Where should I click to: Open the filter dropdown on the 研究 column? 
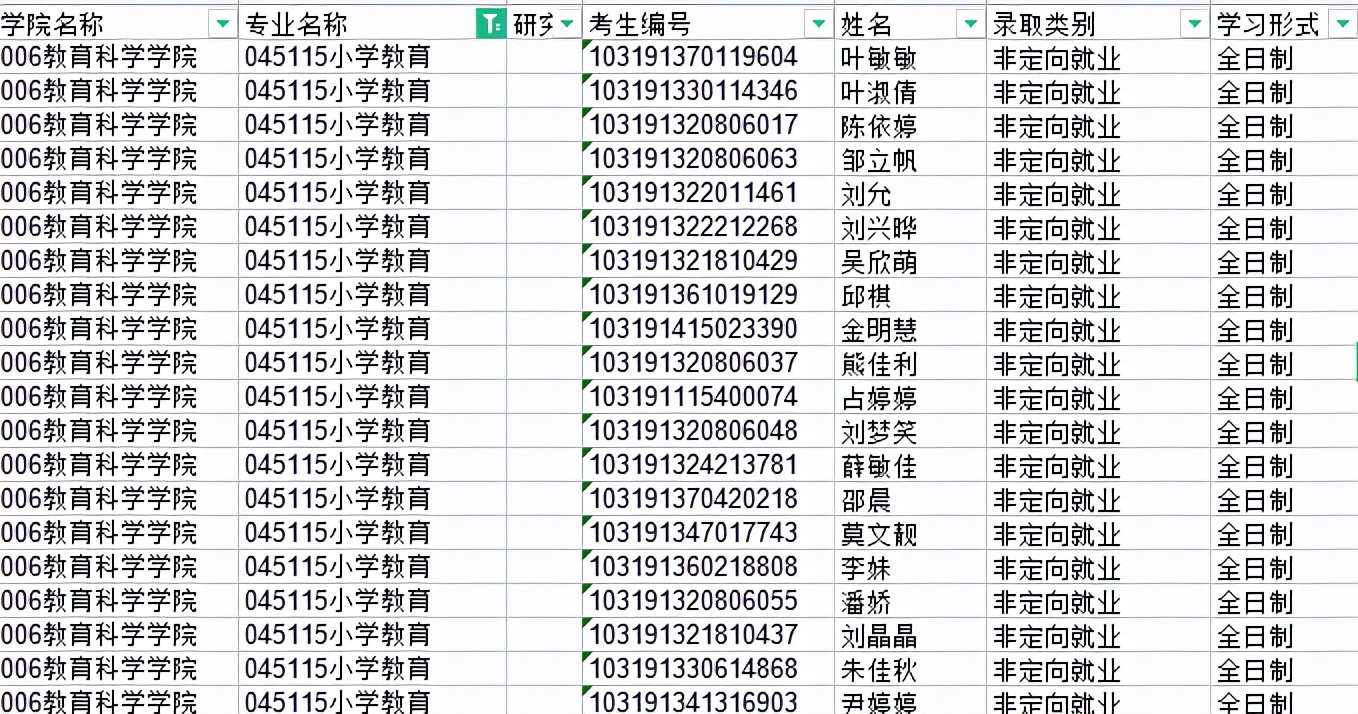click(566, 22)
